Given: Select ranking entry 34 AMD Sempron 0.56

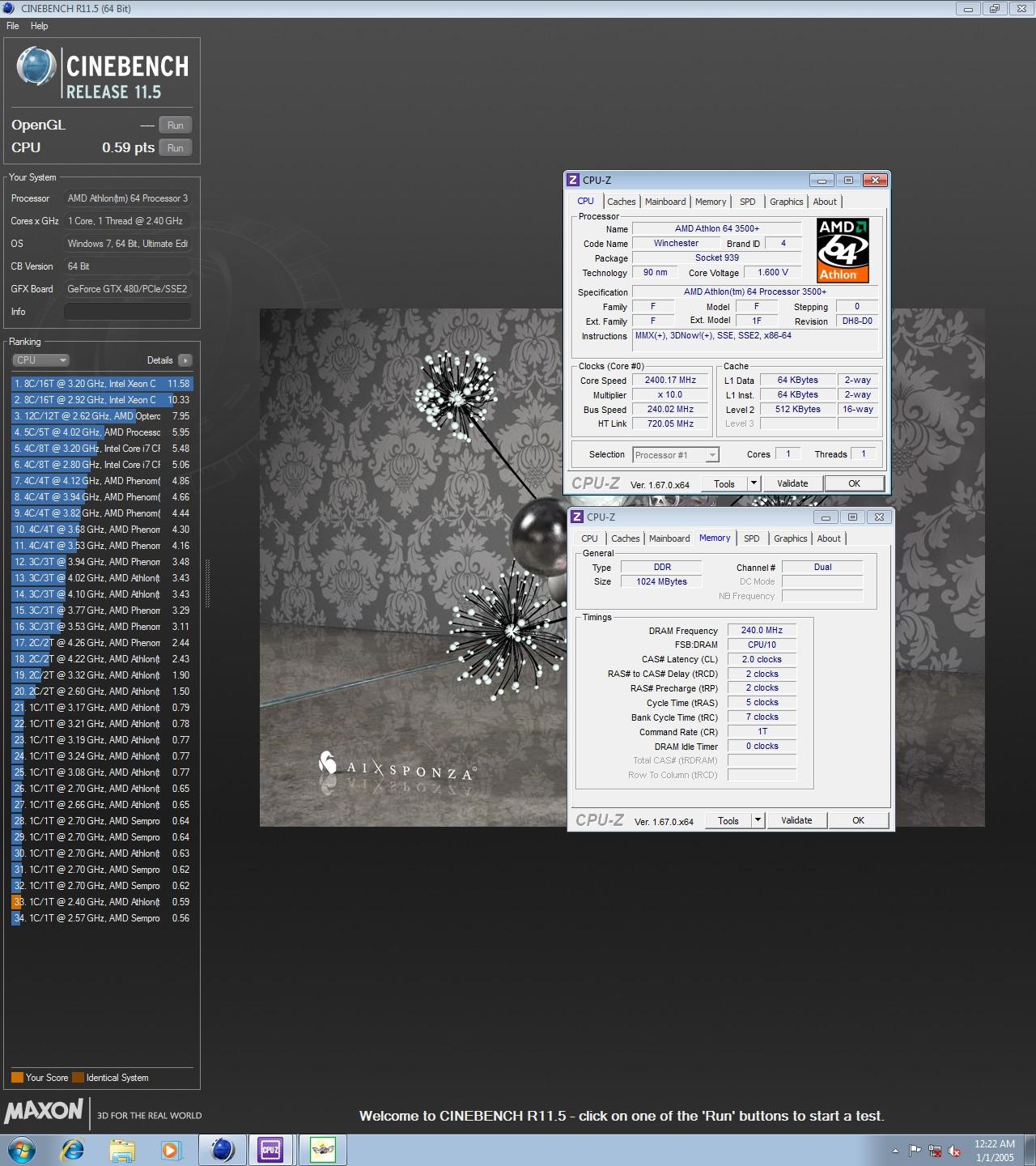Looking at the screenshot, I should click(102, 918).
